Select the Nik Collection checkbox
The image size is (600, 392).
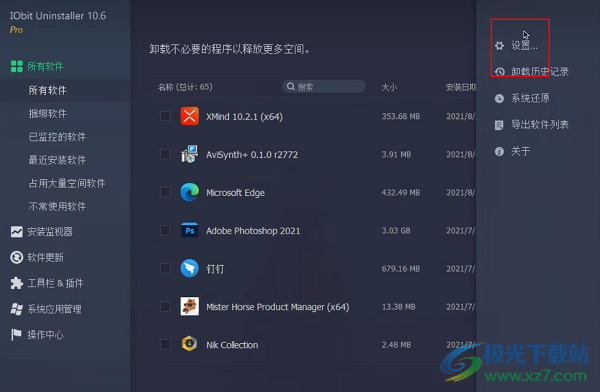coord(165,344)
